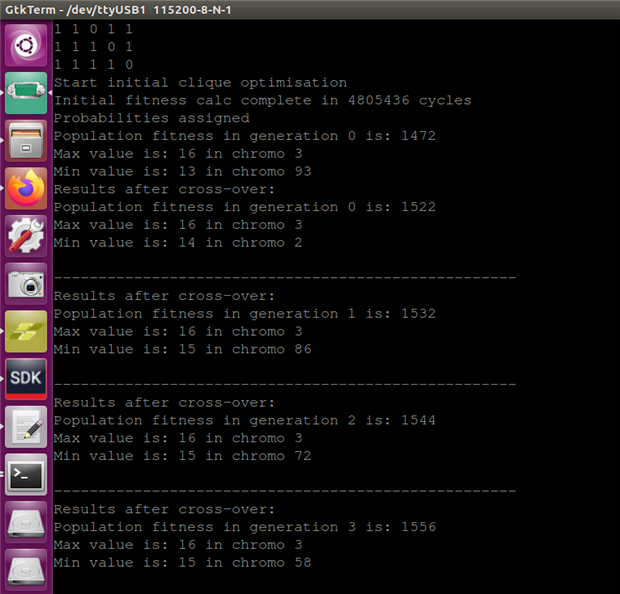Open the Ubuntu Dash home icon
The height and width of the screenshot is (594, 620).
click(x=26, y=45)
